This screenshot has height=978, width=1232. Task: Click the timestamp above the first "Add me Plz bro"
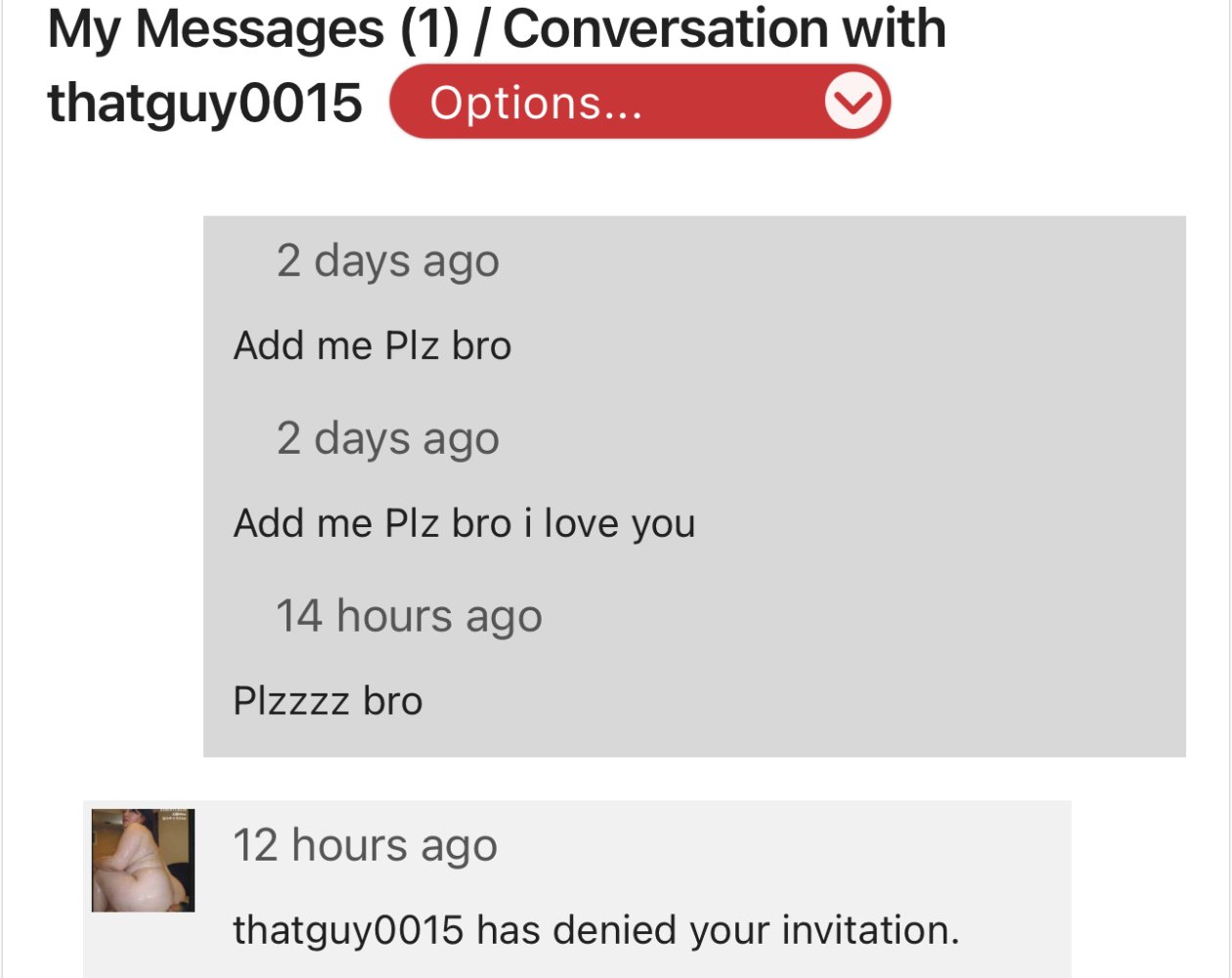(387, 261)
